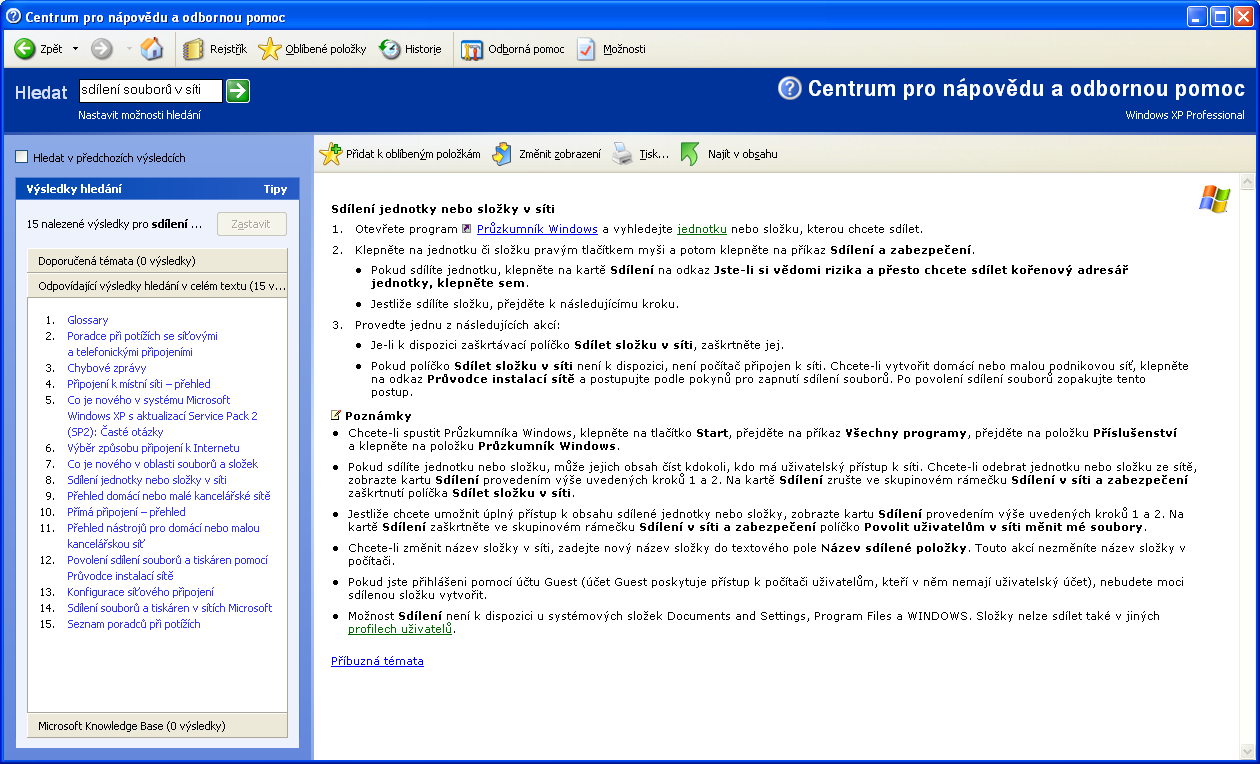Open Tipy in the results header
Screen dimensions: 1260x764
(x=275, y=189)
